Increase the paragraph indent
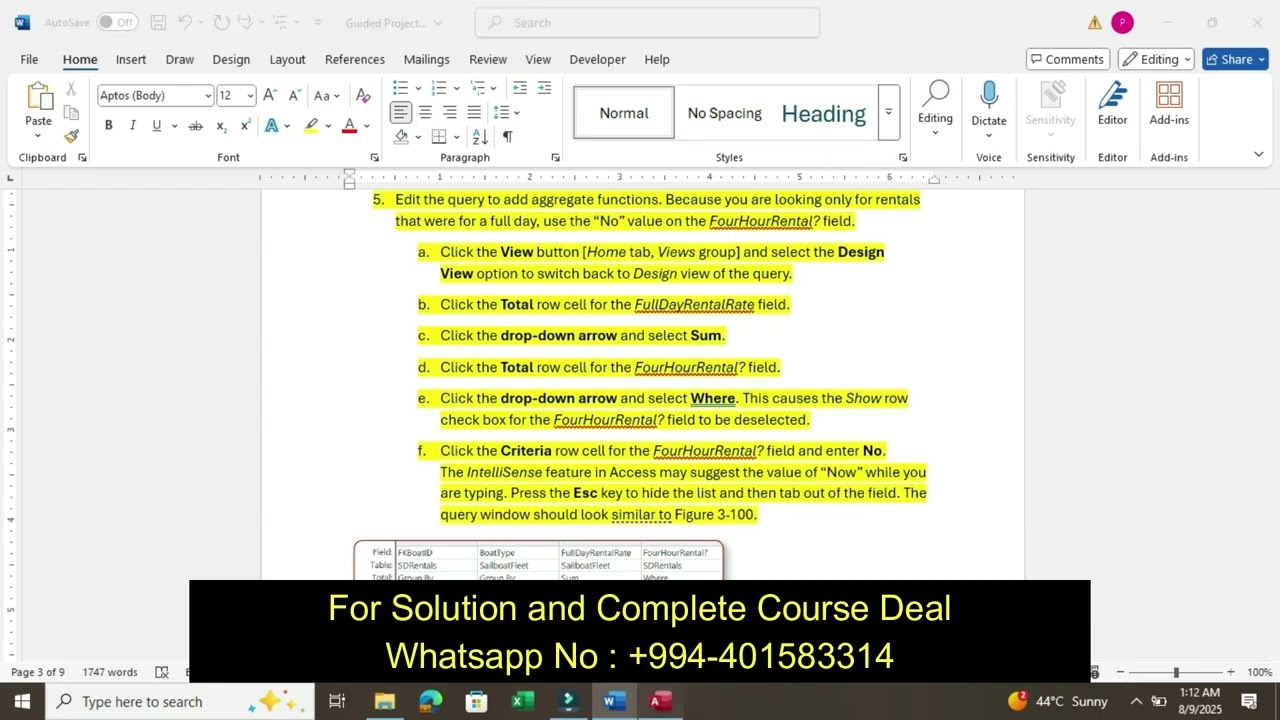The image size is (1280, 720). [x=544, y=88]
